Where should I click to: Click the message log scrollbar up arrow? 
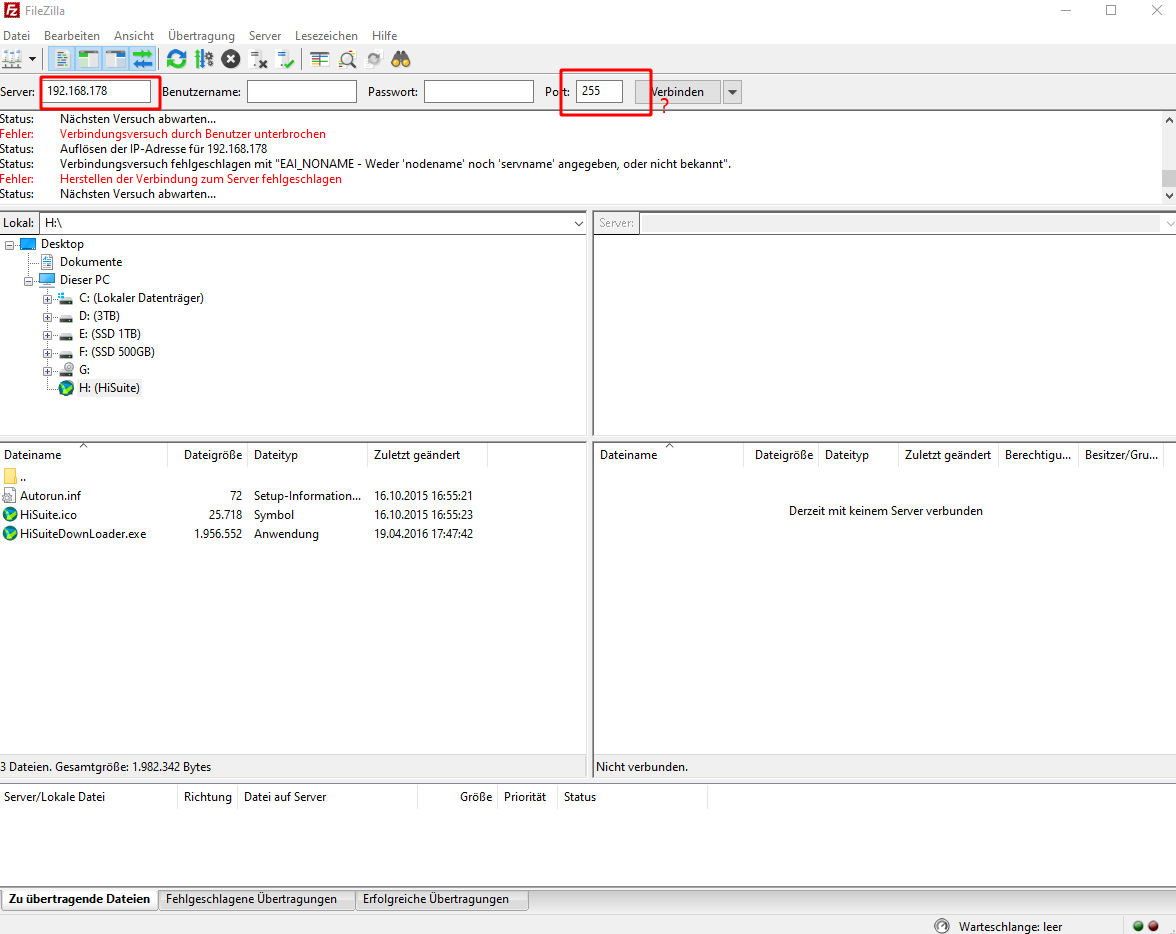(1168, 120)
